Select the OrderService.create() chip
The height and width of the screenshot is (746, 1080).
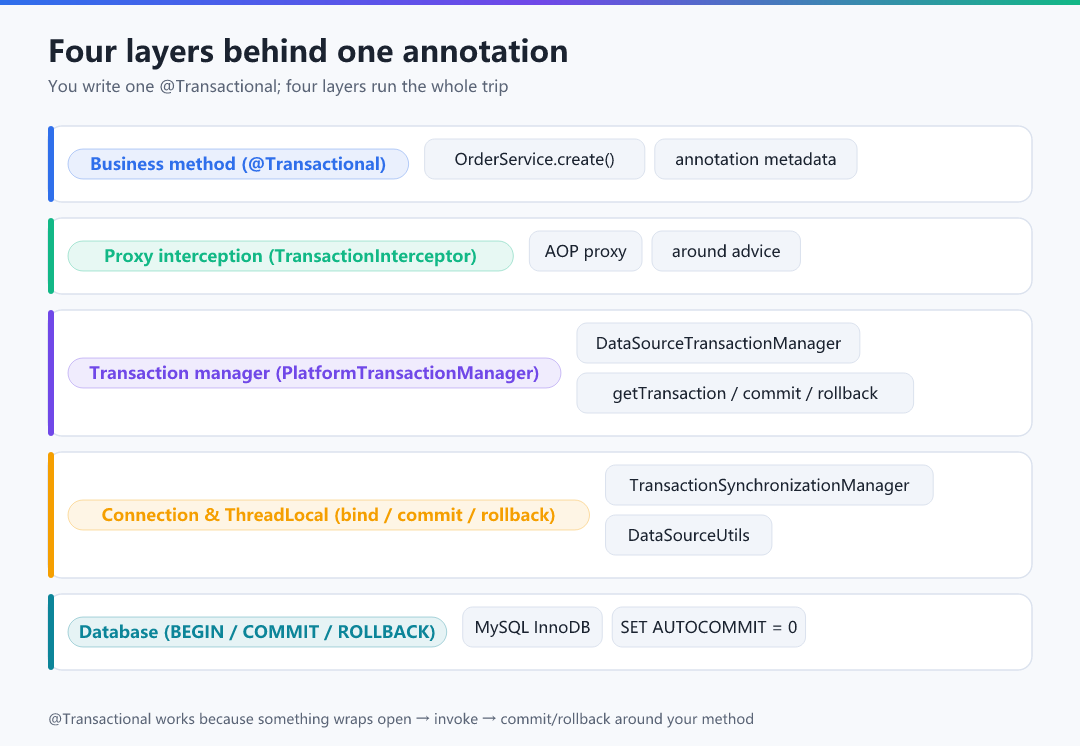534,159
